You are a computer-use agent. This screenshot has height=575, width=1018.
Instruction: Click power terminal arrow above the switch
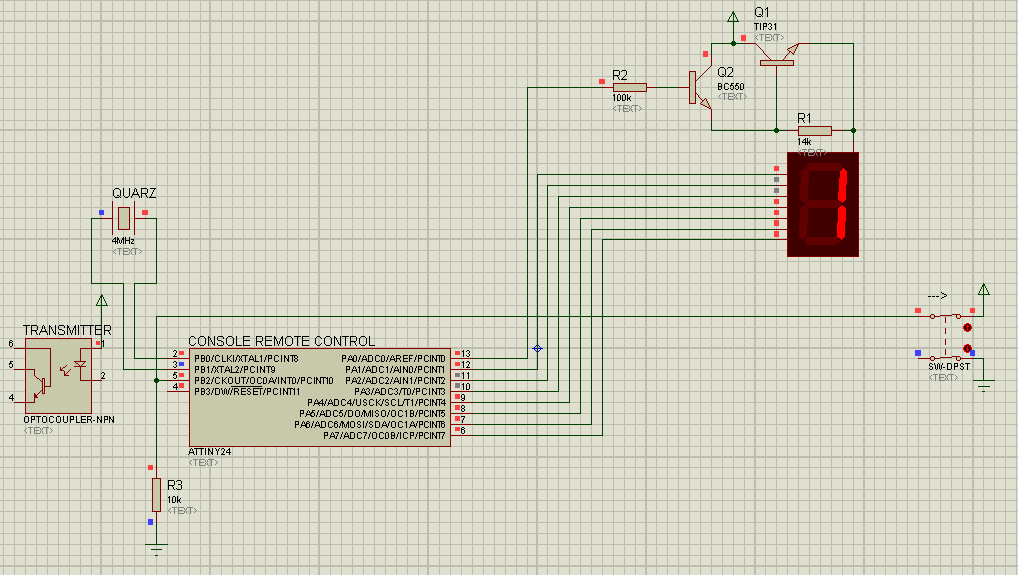984,291
